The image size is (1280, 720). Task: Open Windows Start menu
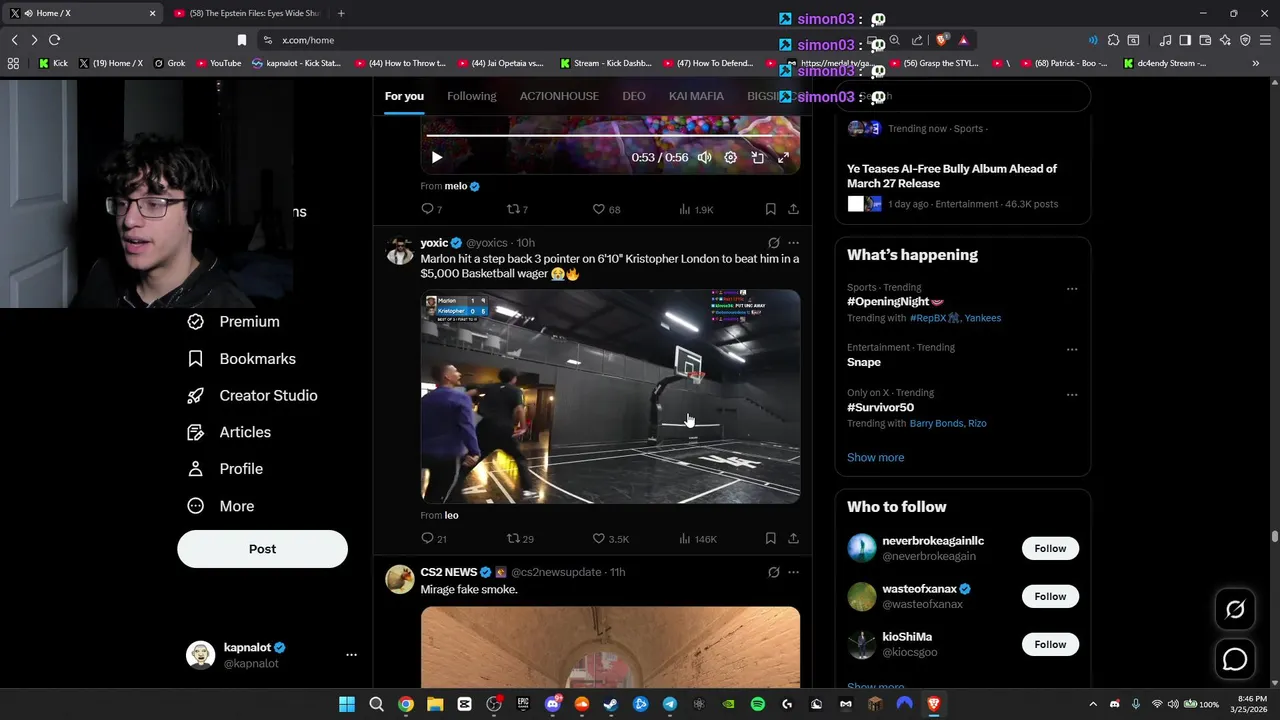[x=347, y=704]
